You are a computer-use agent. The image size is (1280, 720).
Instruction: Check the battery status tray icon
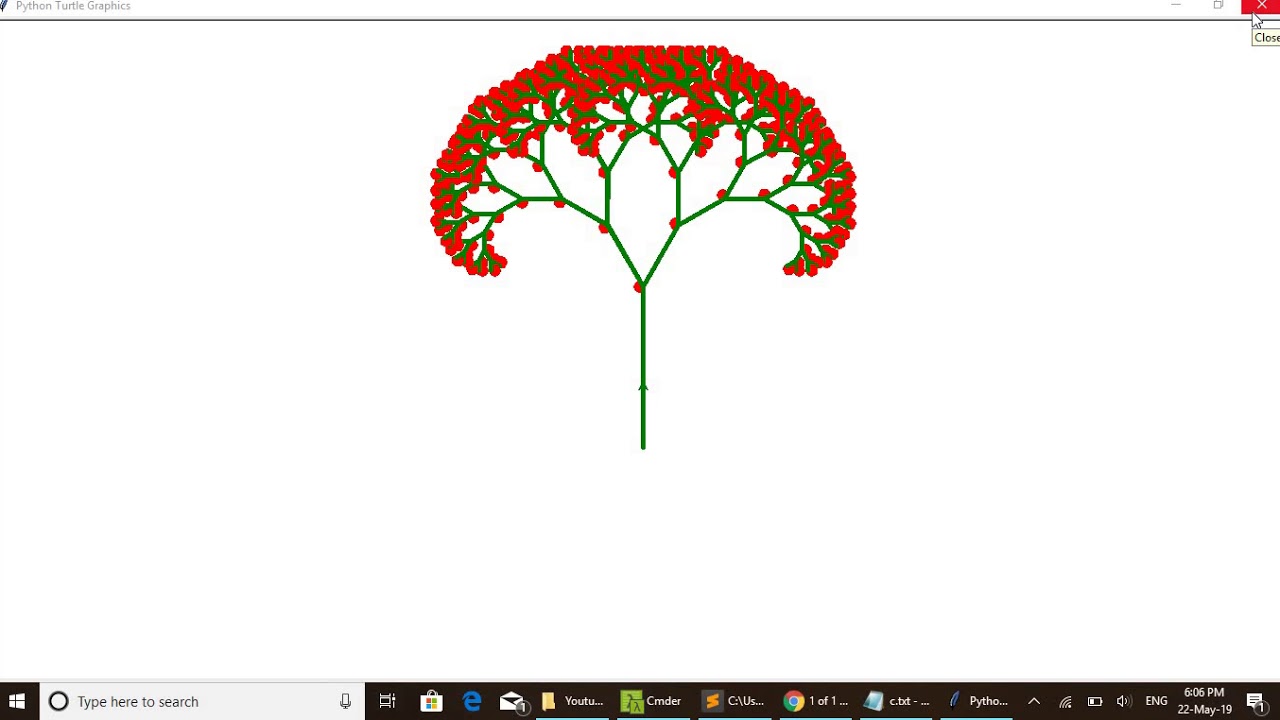click(x=1095, y=701)
